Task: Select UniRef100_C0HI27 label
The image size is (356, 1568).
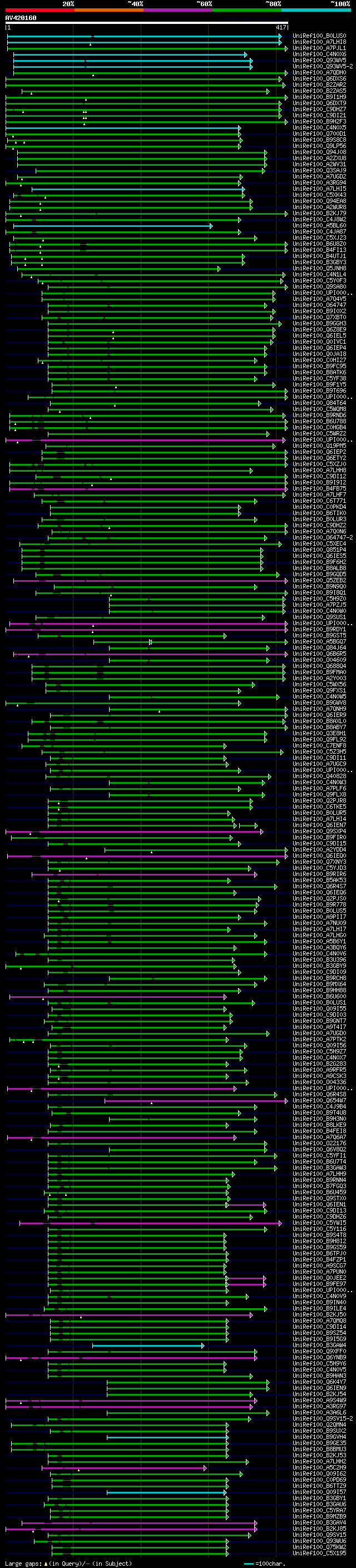Action: pos(319,361)
